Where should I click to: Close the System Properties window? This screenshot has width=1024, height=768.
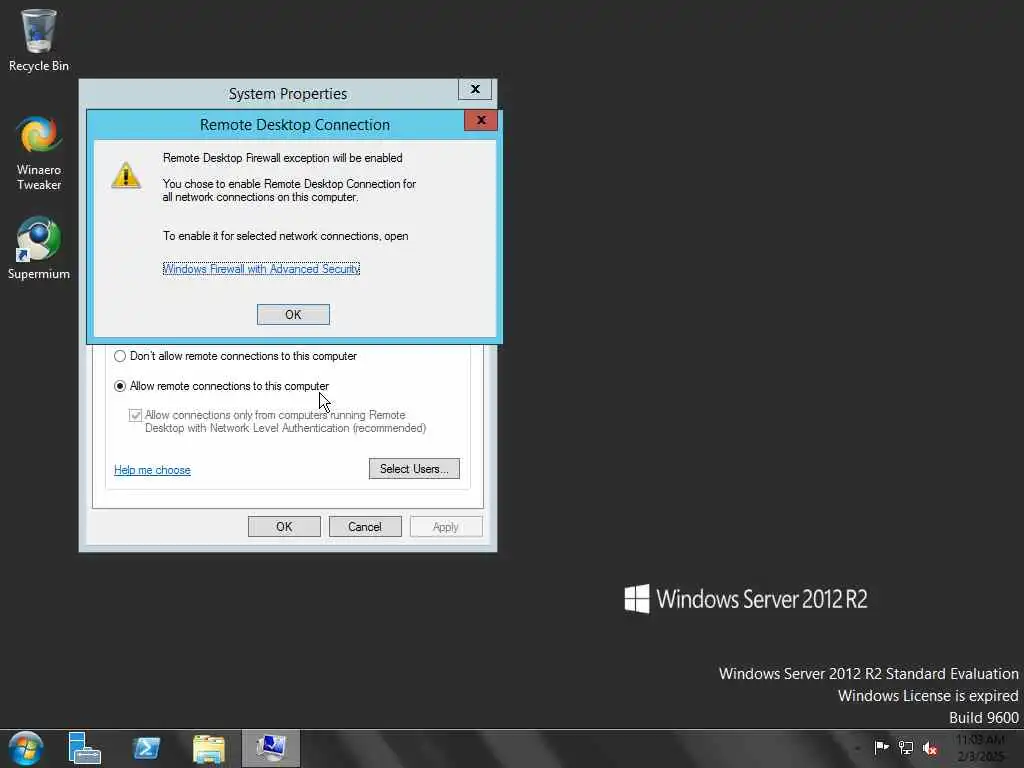coord(475,89)
